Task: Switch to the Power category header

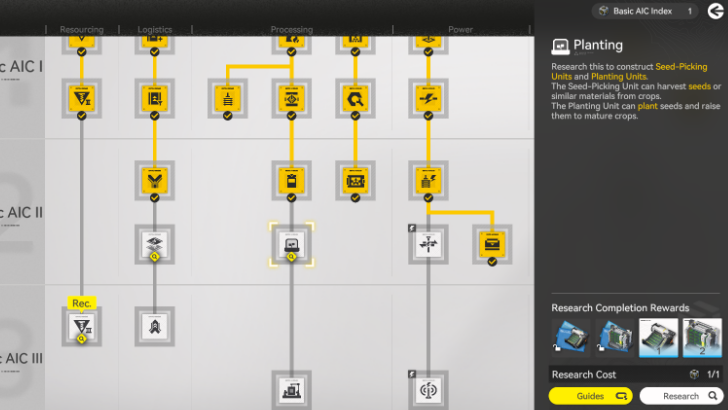Action: (460, 30)
